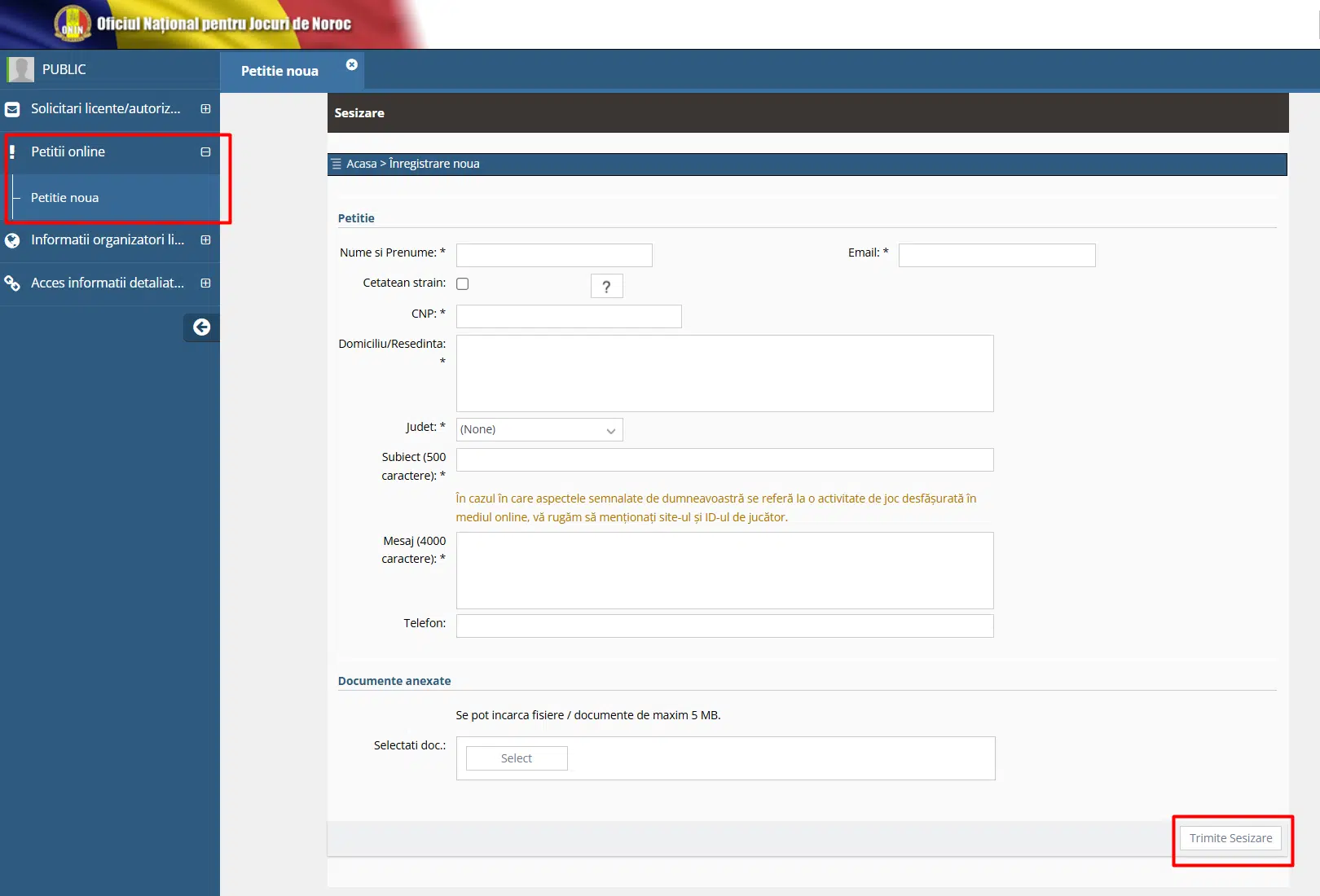Click the hamburger icon in the breadcrumb bar
This screenshot has height=896, width=1320.
click(337, 164)
